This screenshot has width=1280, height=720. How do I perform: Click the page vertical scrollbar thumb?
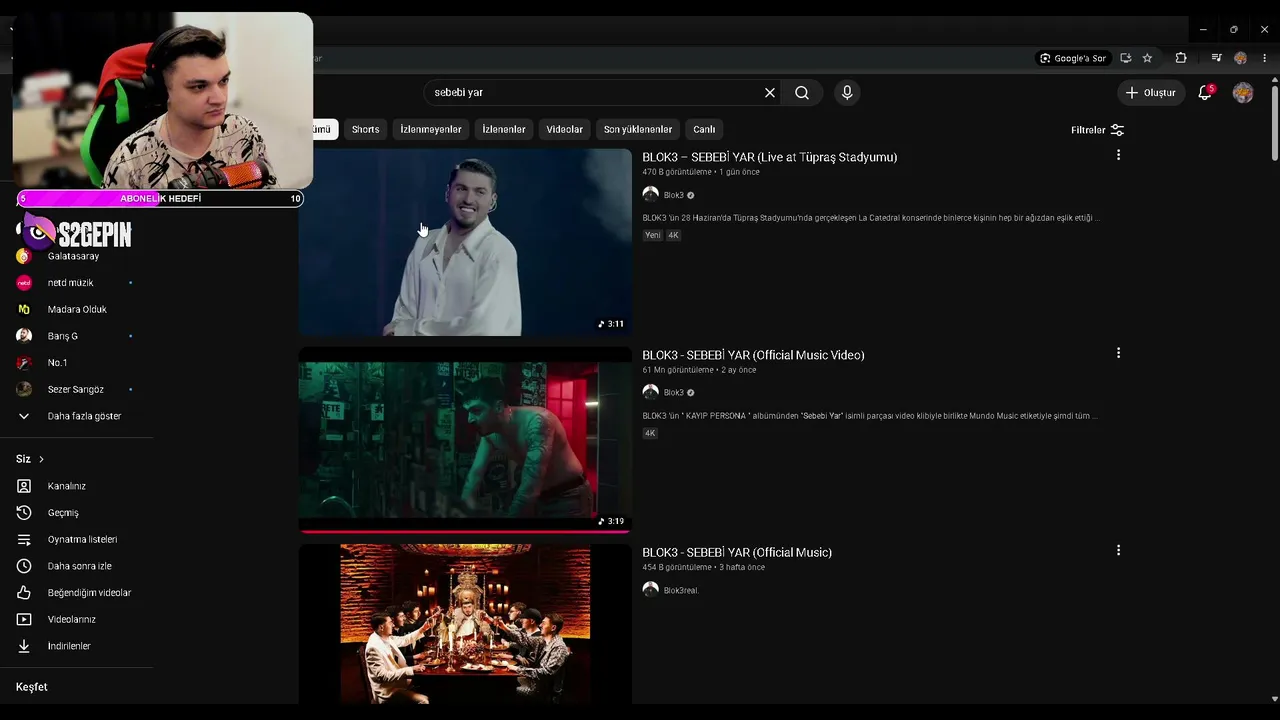1274,121
